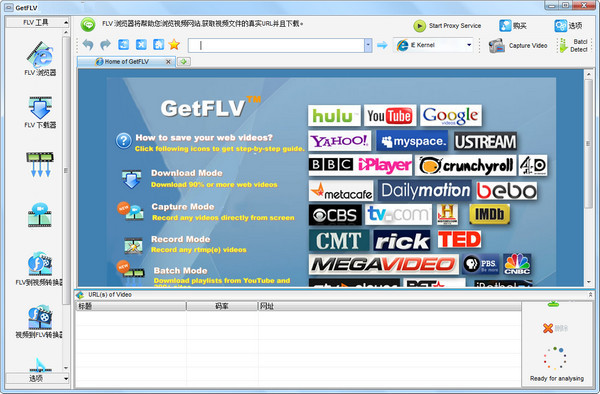Open the FLV 浏览器 tool in sidebar

40,59
